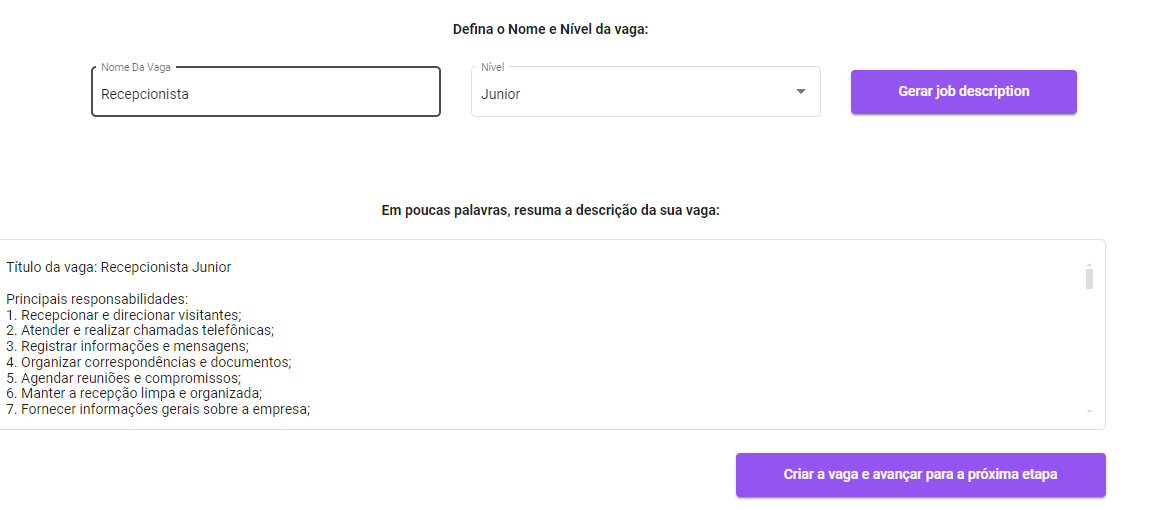
Task: Click the Manter a recepção limpa line
Action: (x=134, y=393)
